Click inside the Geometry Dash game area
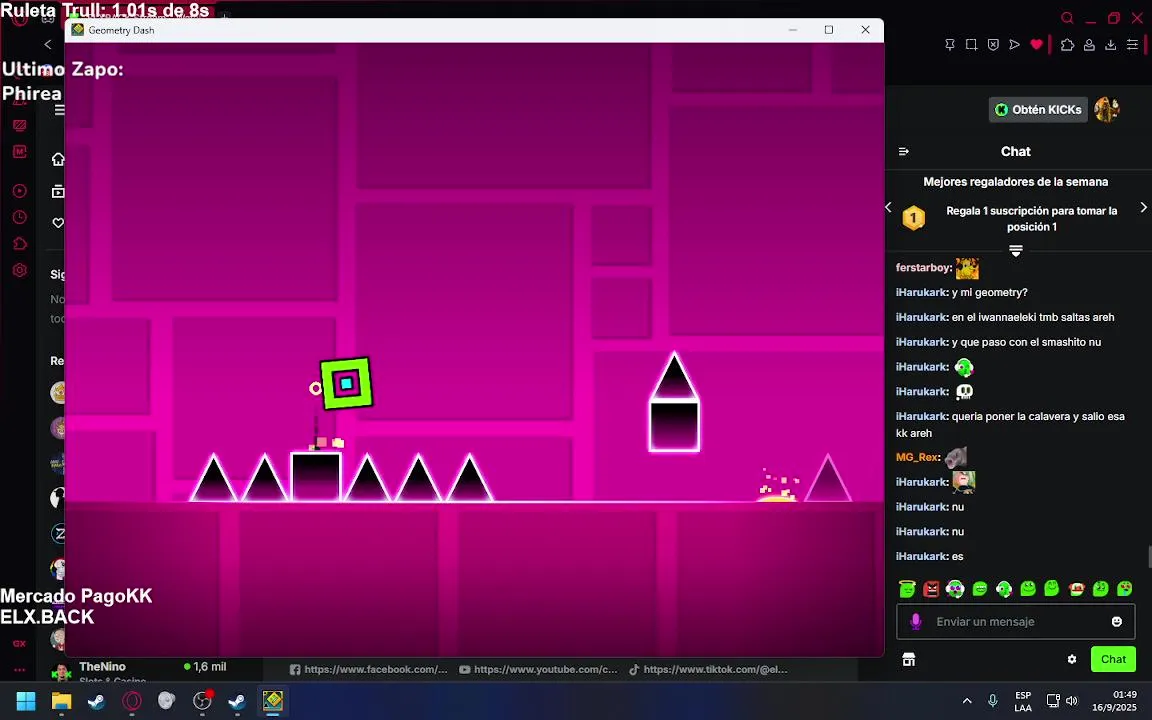 (474, 349)
